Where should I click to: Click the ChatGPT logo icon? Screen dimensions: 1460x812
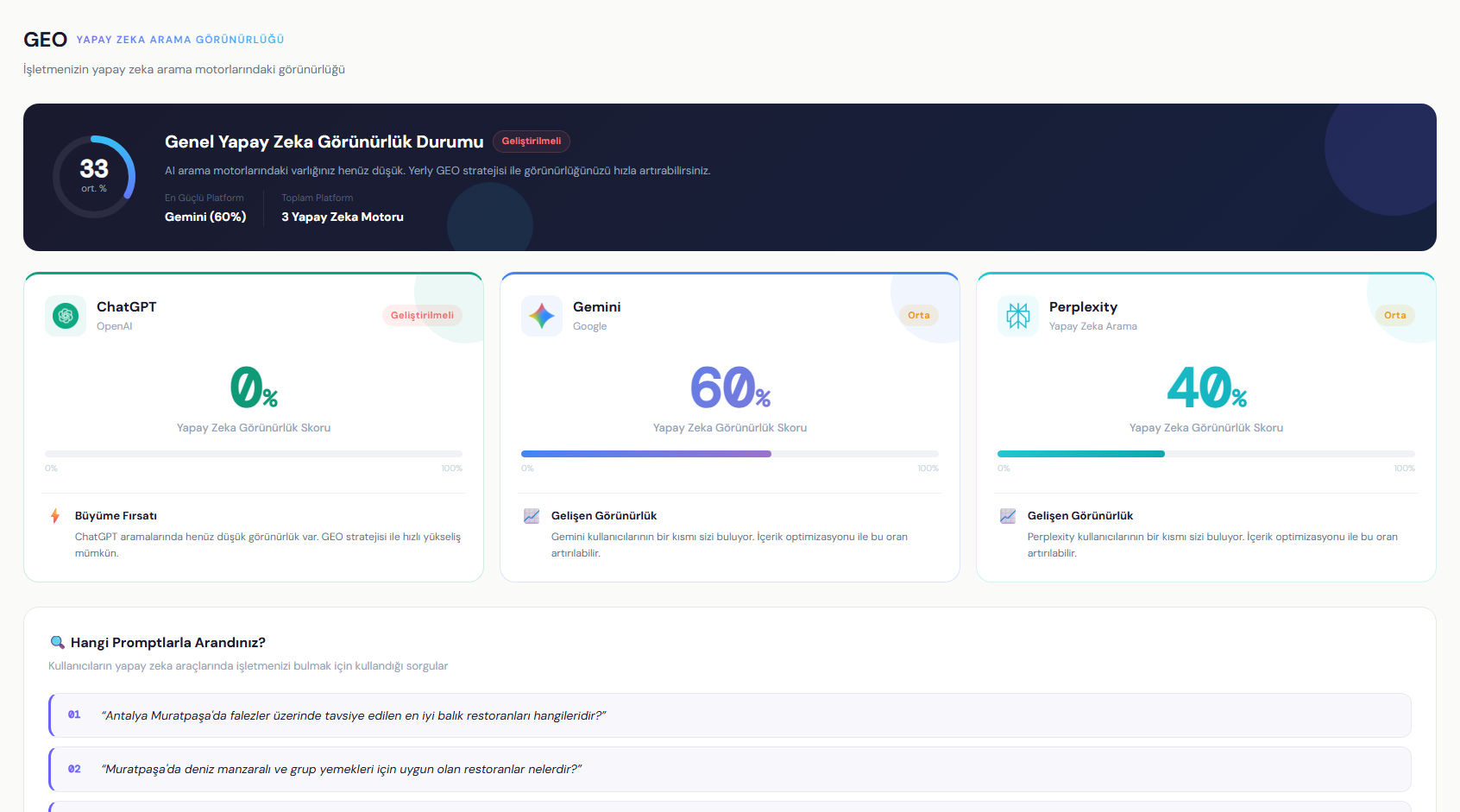(x=66, y=316)
